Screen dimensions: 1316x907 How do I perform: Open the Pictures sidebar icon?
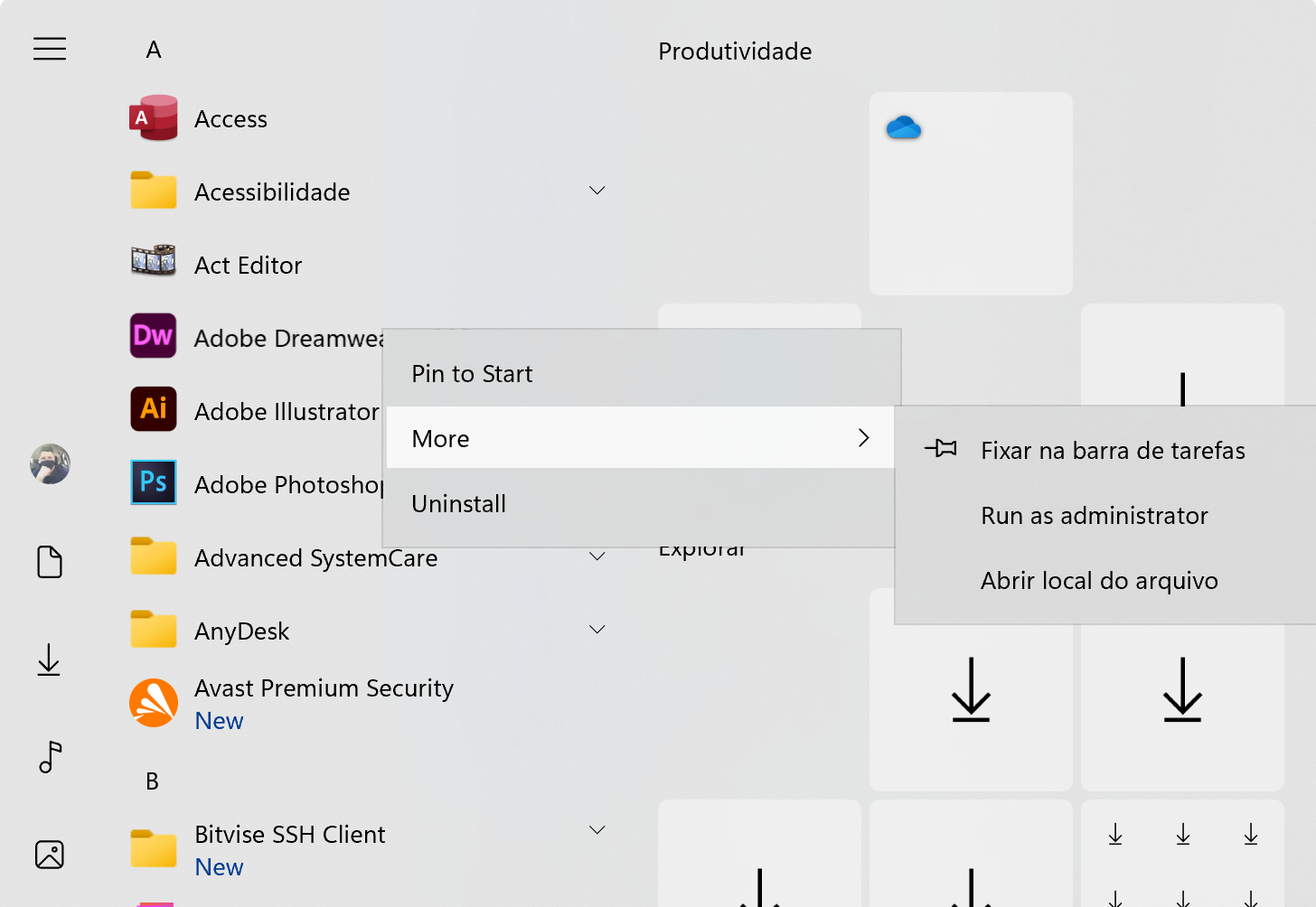pyautogui.click(x=50, y=854)
